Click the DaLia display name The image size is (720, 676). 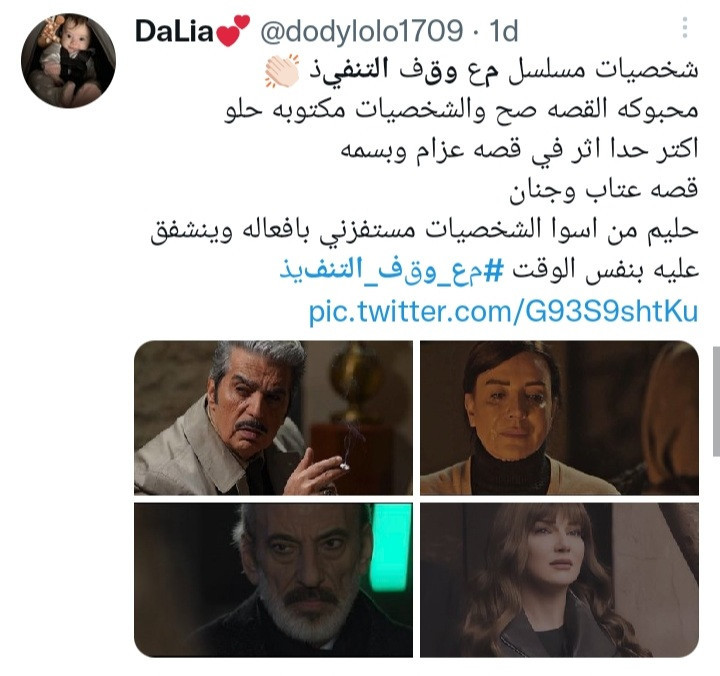click(x=174, y=31)
